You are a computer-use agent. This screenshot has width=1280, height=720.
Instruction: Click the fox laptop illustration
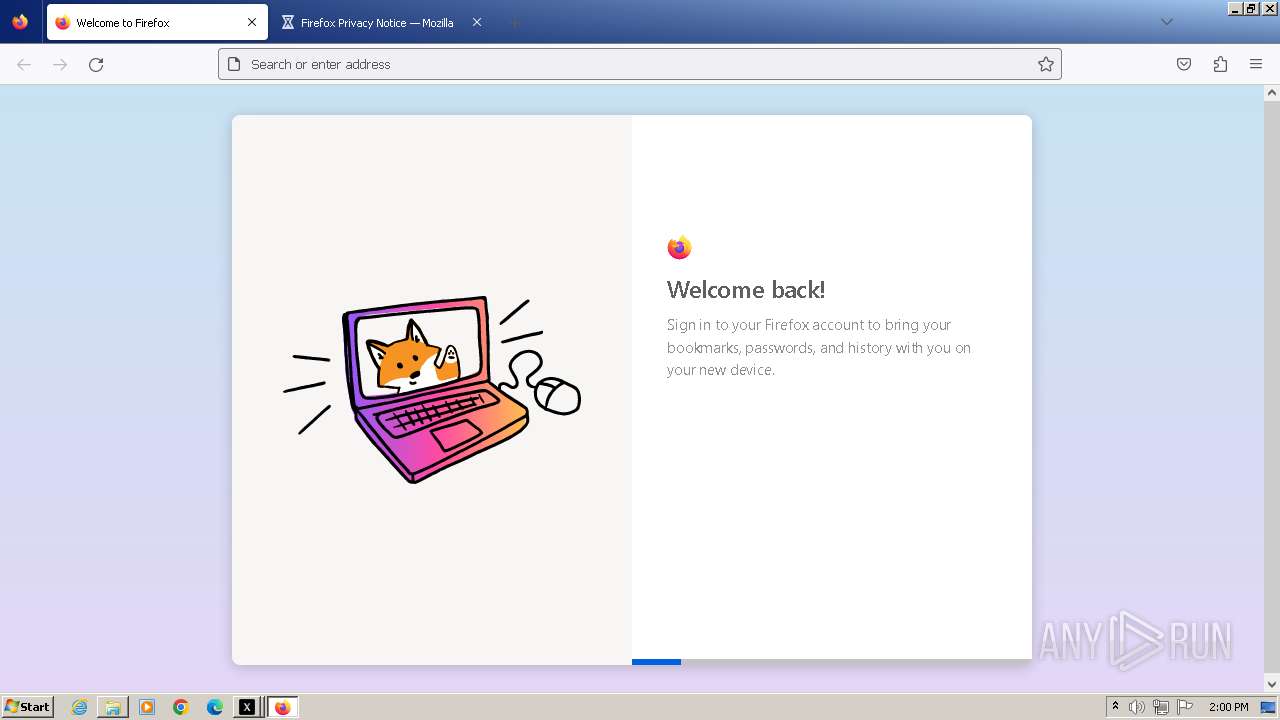point(432,390)
